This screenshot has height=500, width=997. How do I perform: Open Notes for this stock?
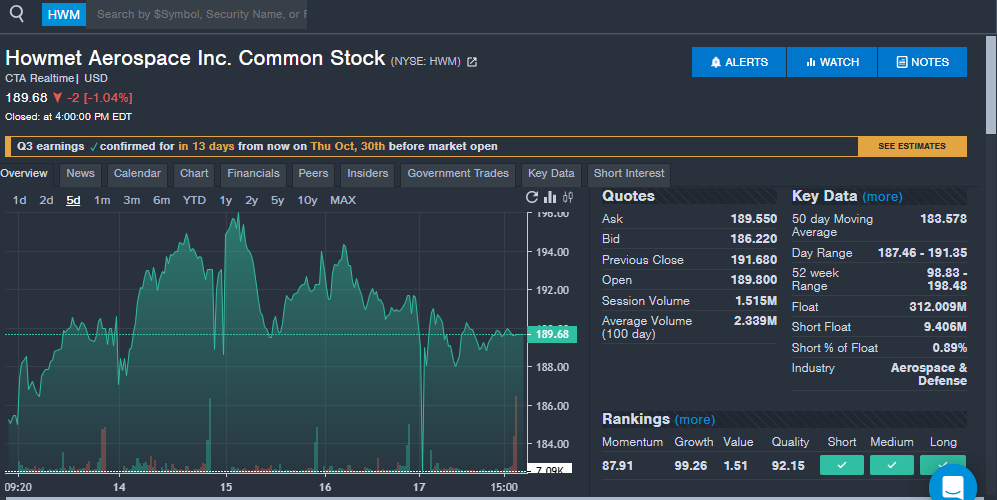pyautogui.click(x=922, y=62)
